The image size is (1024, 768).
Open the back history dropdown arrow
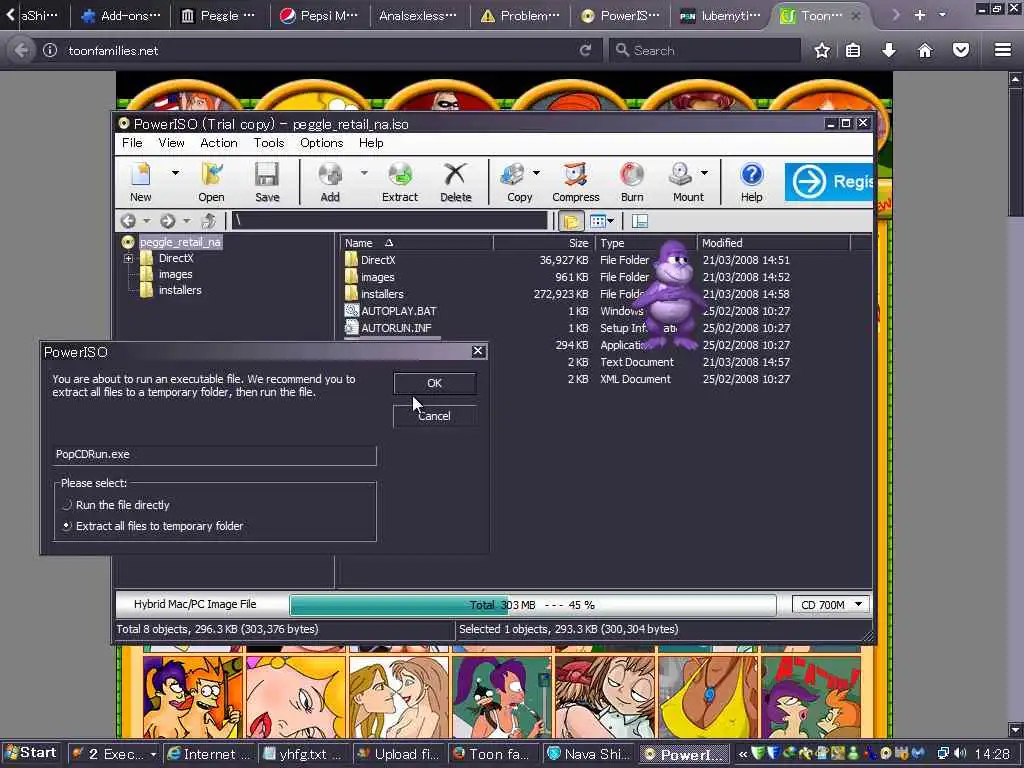tap(146, 221)
